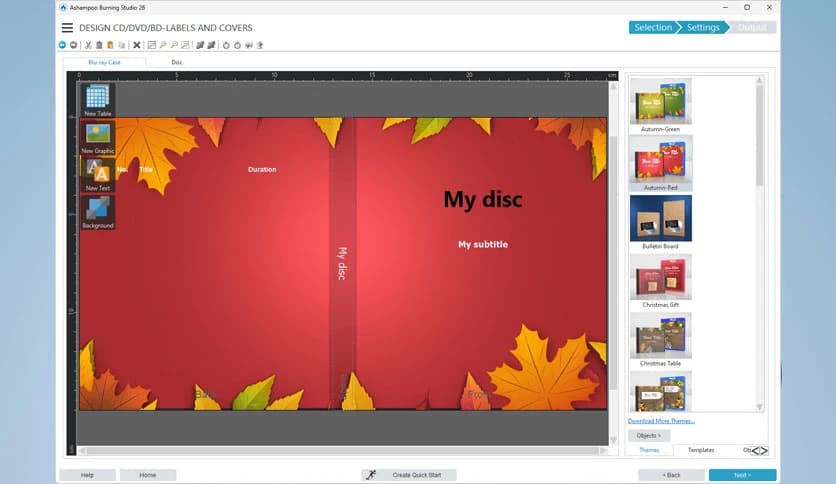Click the scissors cut icon

(88, 45)
